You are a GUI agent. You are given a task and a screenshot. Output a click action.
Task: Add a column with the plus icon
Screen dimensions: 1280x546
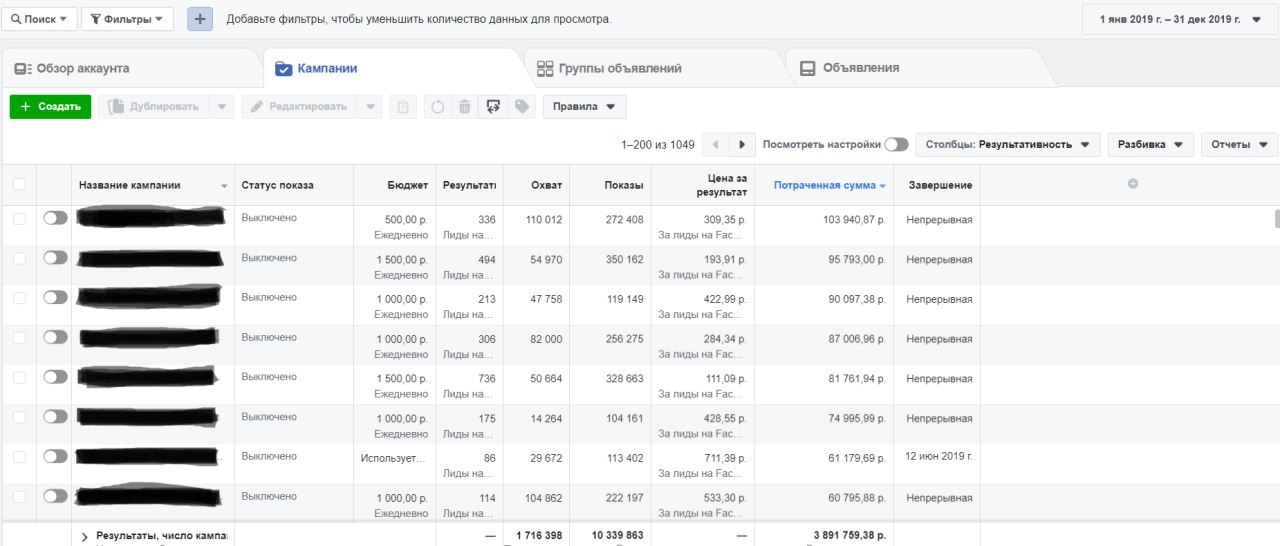(1133, 184)
